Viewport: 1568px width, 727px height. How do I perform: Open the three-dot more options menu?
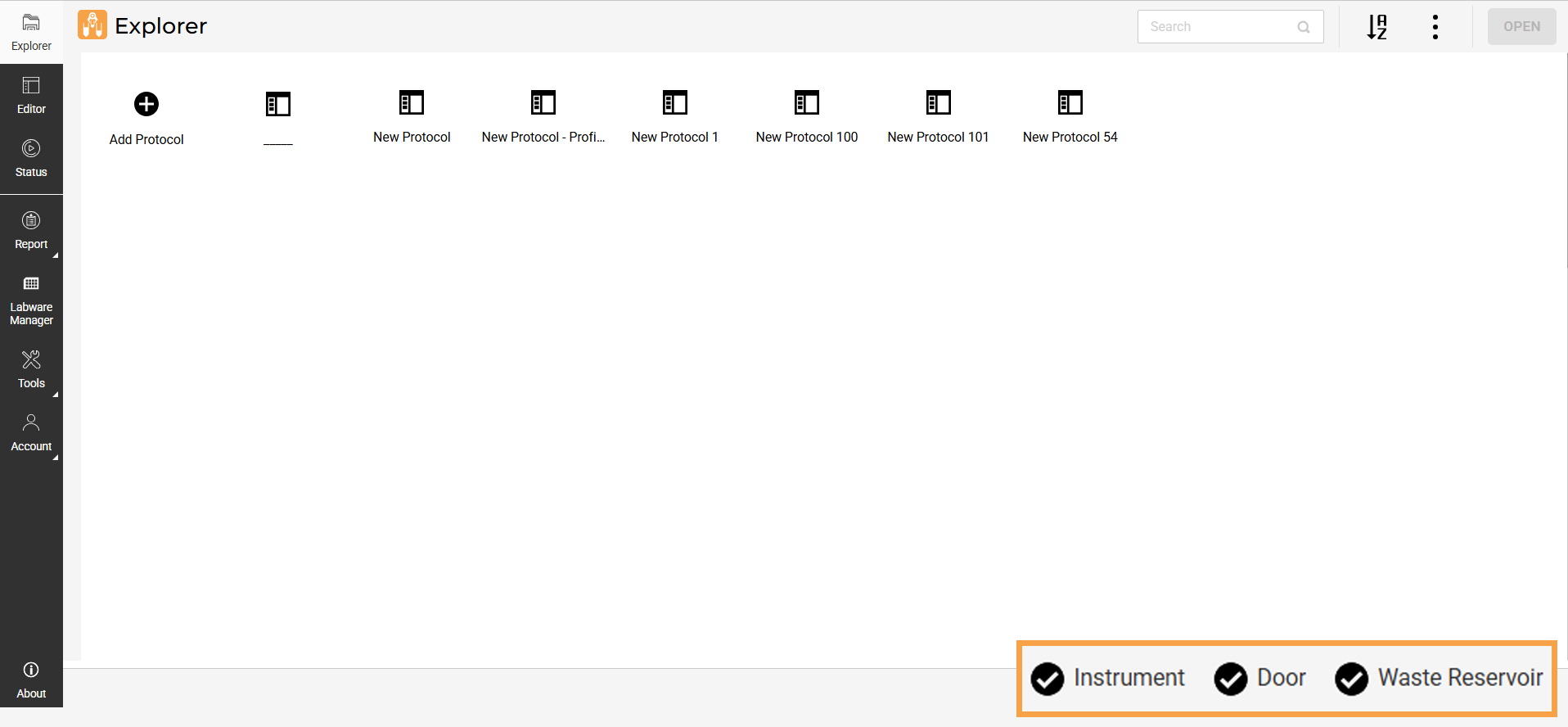1435,27
